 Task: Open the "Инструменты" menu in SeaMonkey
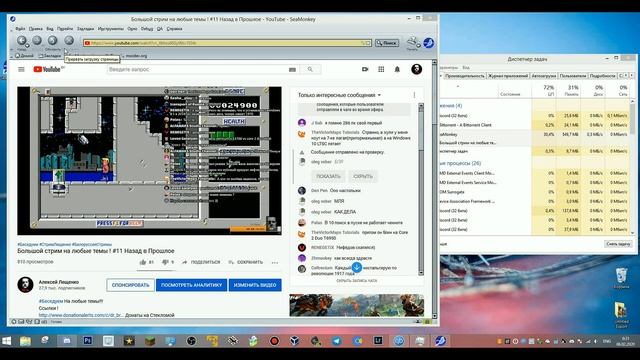(x=111, y=29)
